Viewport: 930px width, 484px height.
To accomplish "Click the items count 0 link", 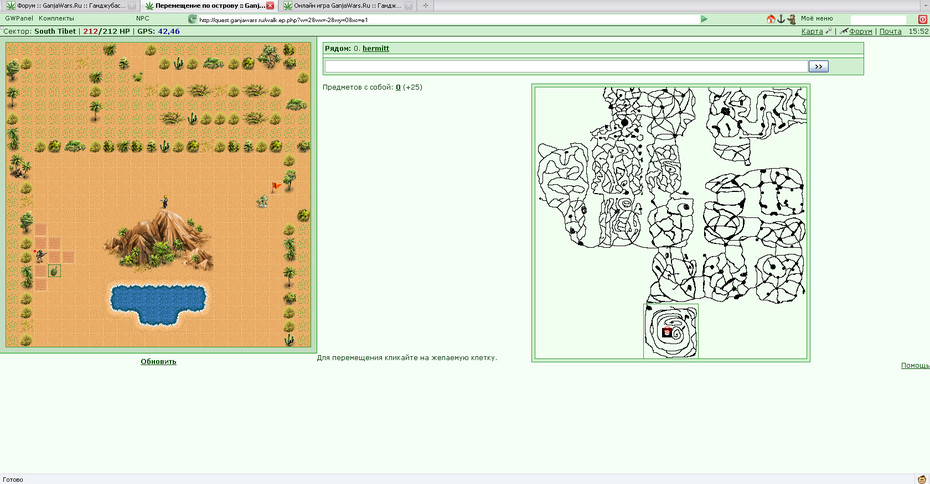I will coord(398,87).
